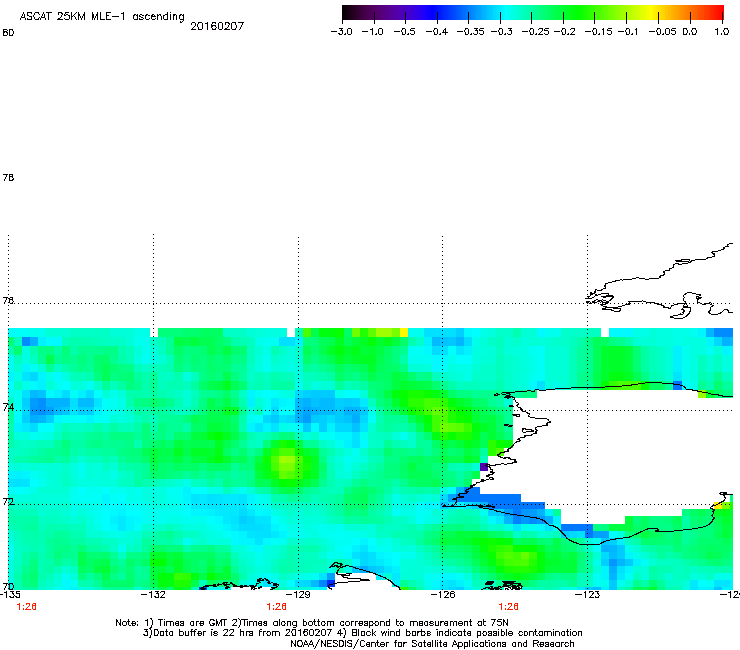Select the -0.5 color scale value
The image size is (740, 650).
click(x=404, y=32)
